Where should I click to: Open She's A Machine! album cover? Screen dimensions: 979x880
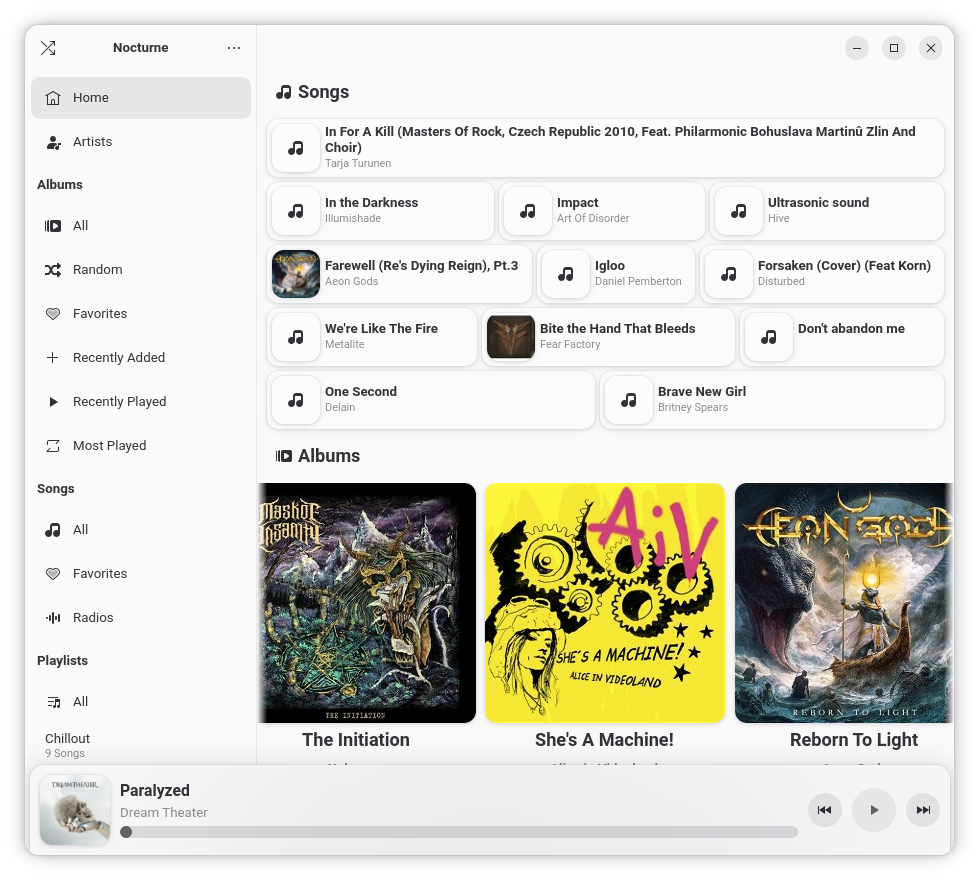(x=604, y=603)
